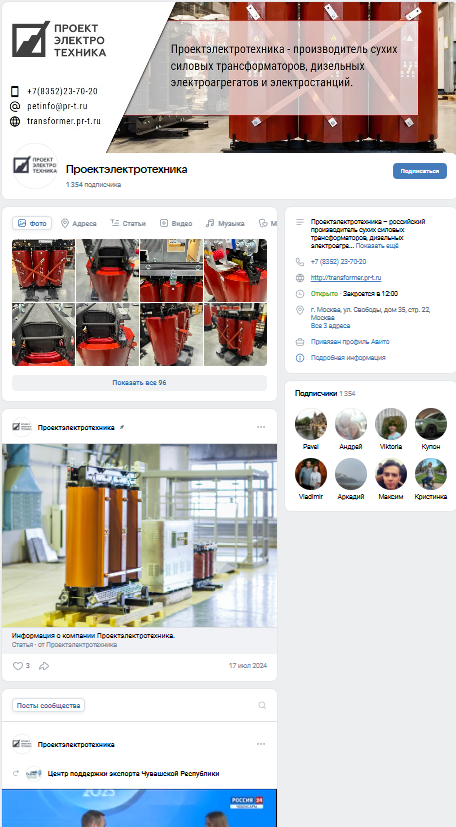Click the clock icon beside Открыто status
456x827 pixels.
[300, 294]
